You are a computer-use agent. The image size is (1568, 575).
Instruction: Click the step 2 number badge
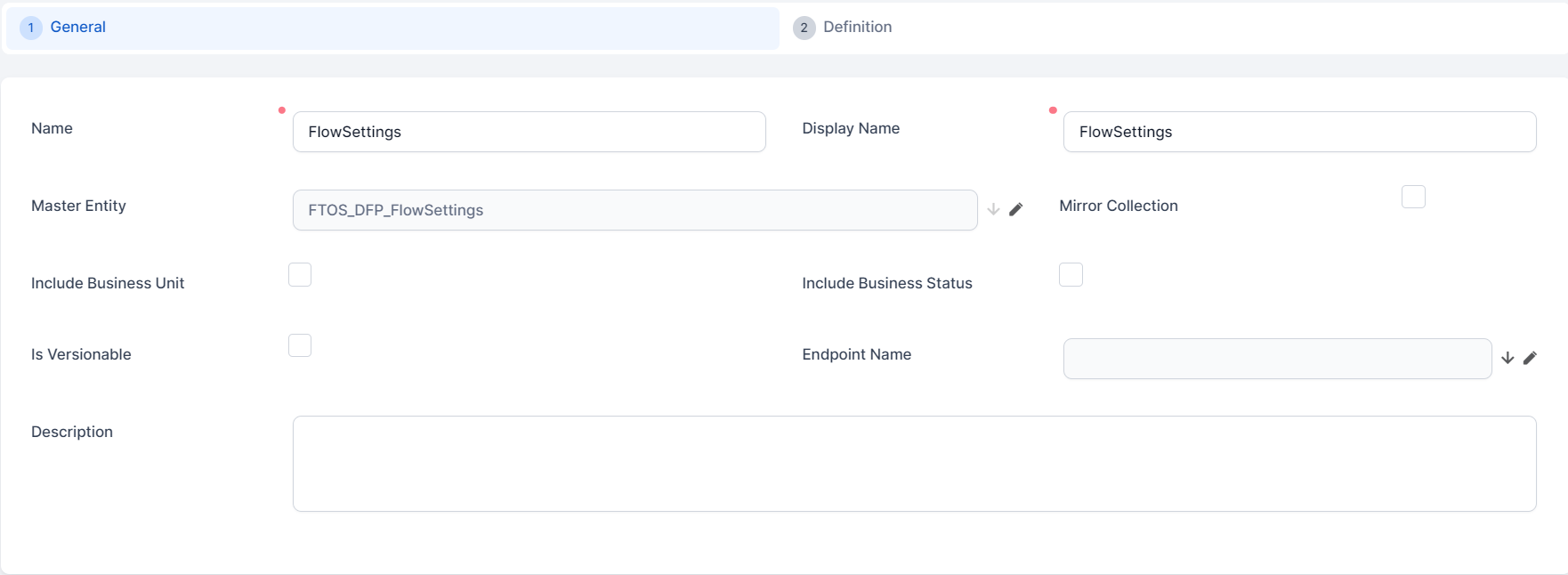point(804,28)
